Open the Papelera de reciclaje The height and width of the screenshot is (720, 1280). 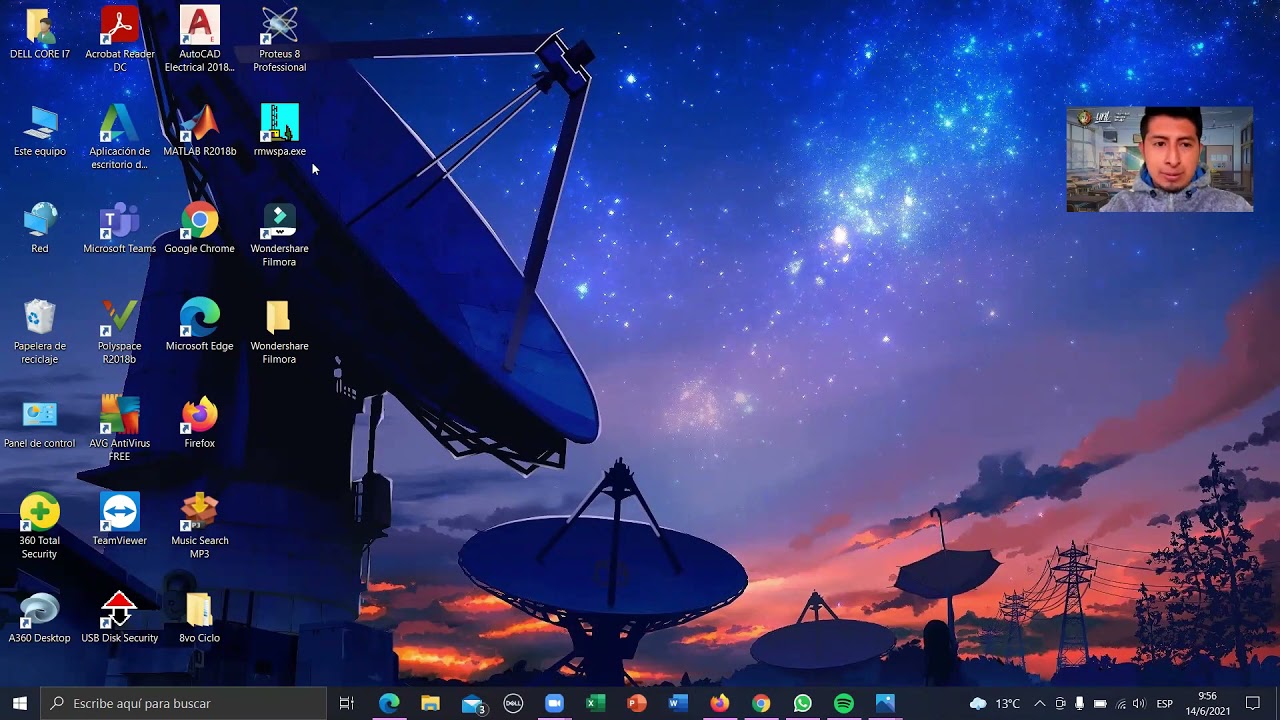[x=40, y=332]
